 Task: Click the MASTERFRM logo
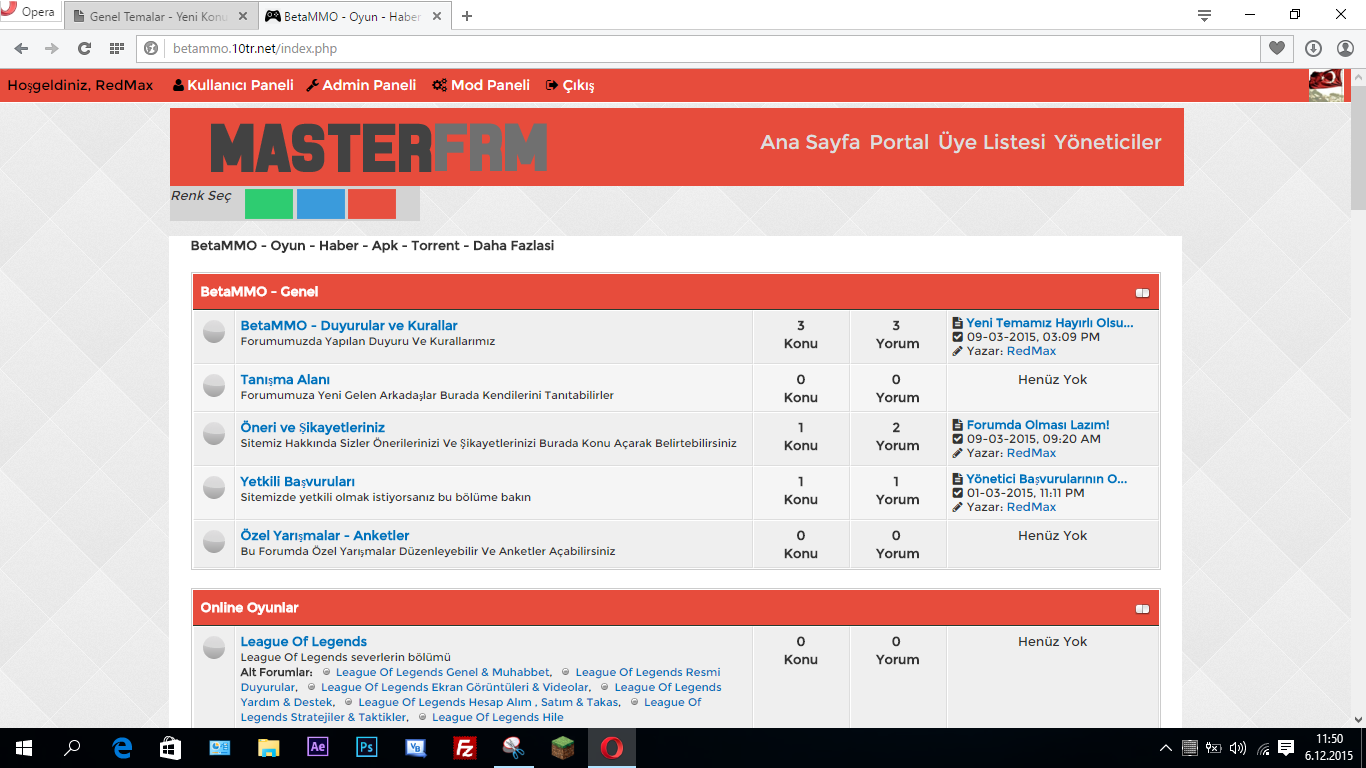coord(379,148)
